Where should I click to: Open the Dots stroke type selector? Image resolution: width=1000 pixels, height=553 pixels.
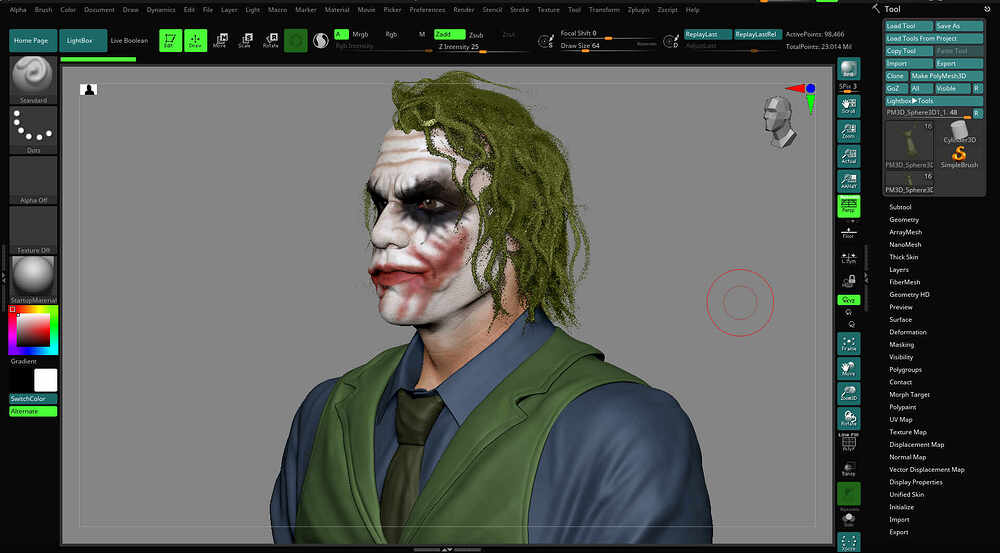pos(33,130)
